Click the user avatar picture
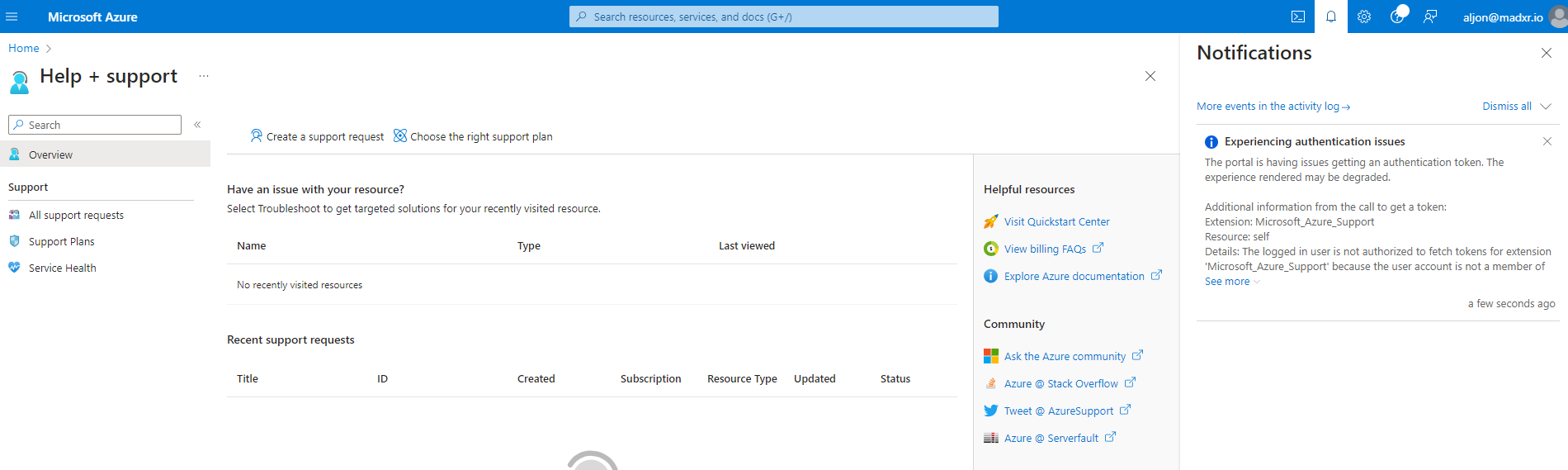Image resolution: width=1568 pixels, height=470 pixels. point(1558,17)
